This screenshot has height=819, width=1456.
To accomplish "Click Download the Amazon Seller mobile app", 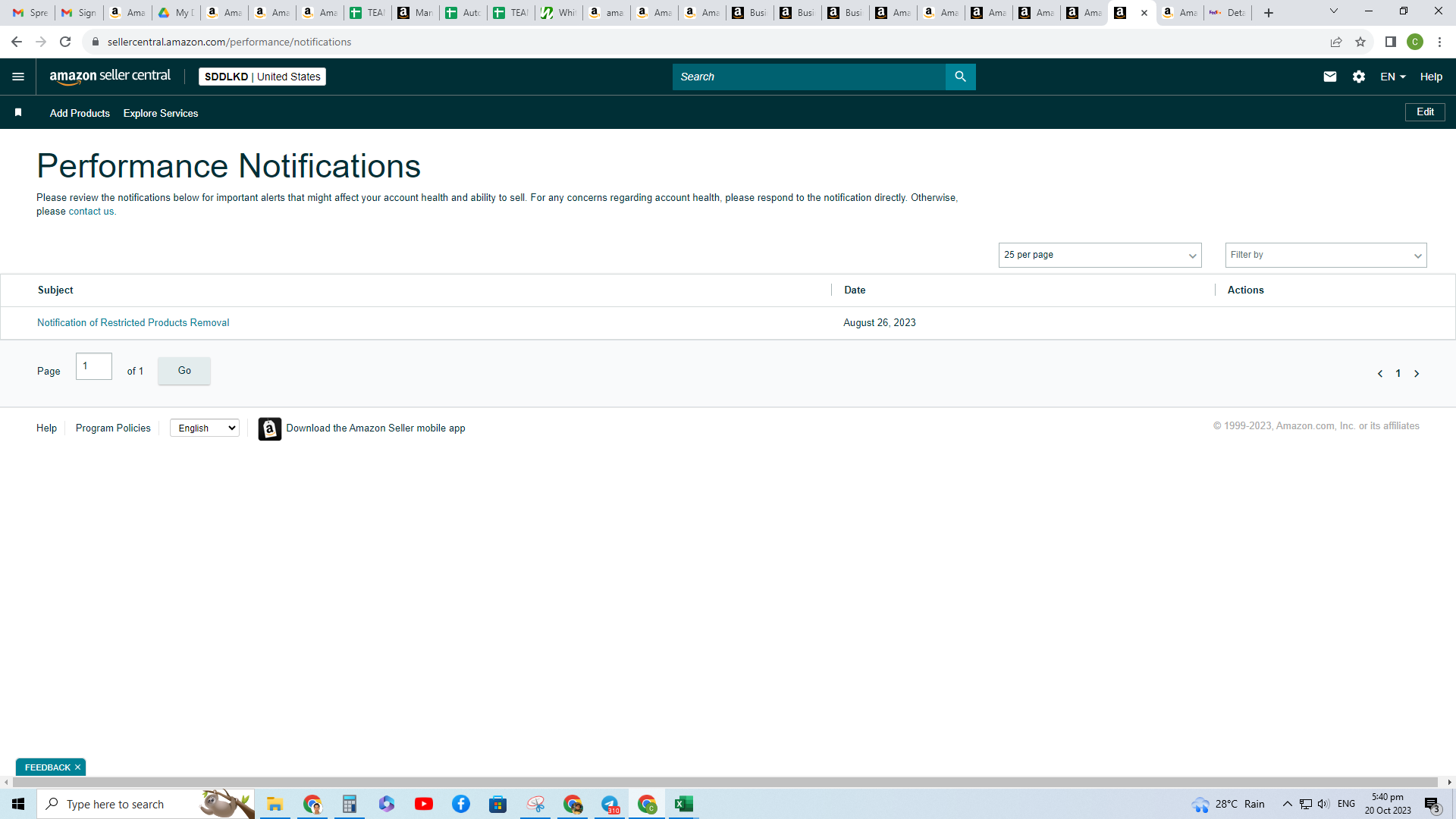I will [x=375, y=428].
